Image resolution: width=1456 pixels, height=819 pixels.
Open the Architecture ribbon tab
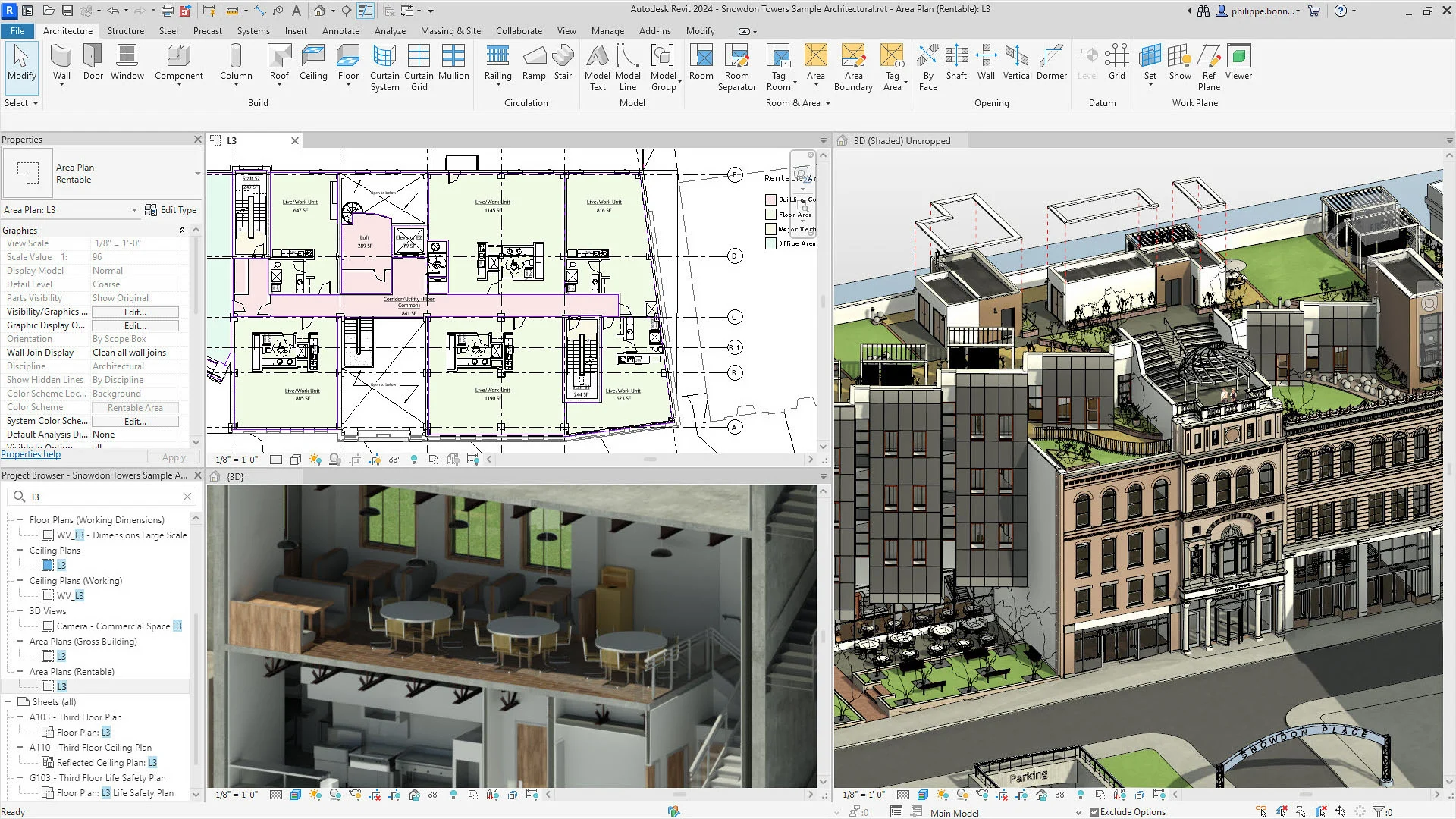(67, 31)
